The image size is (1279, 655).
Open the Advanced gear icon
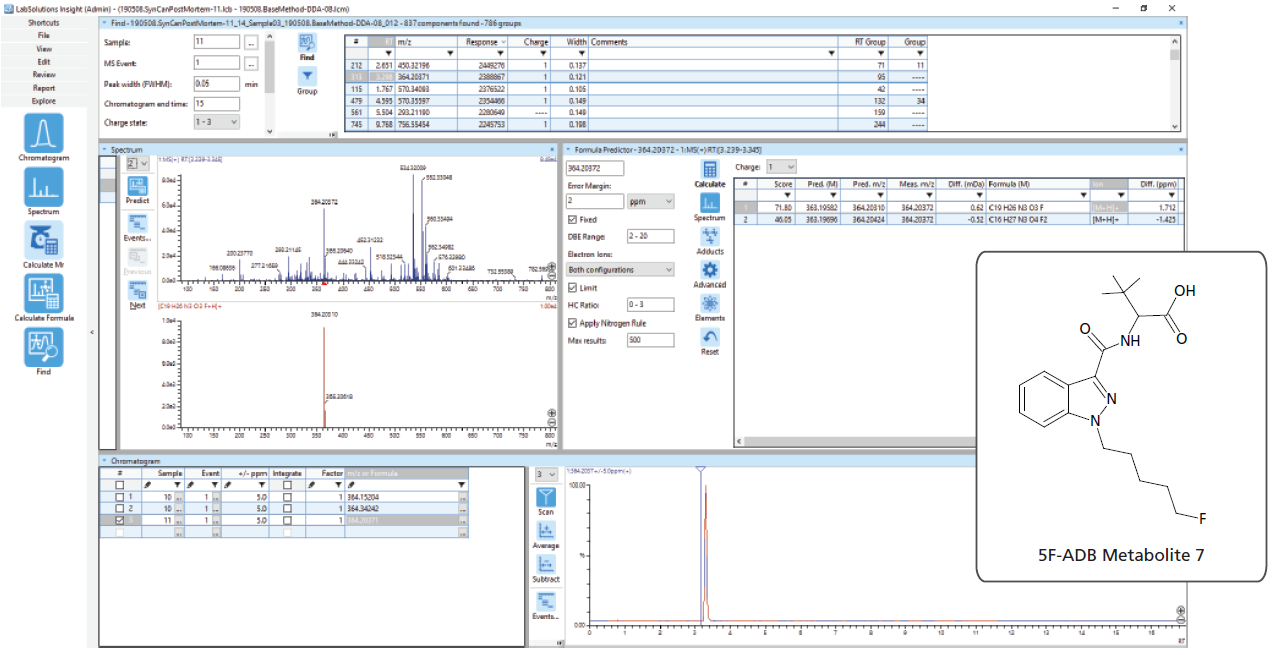710,269
